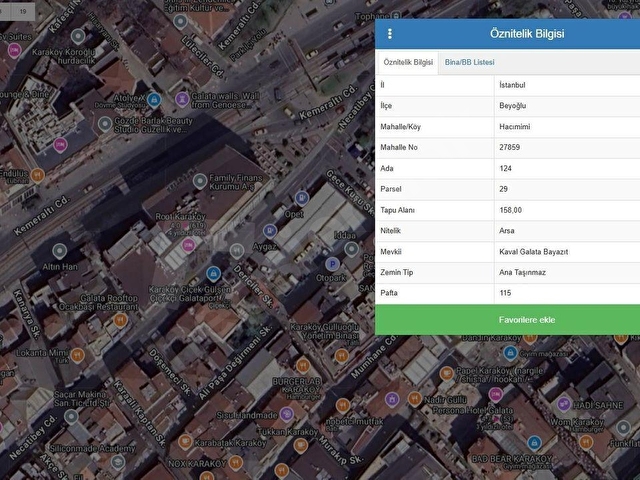Click the Galata Rooftop Ocakbaşı restaurant marker
Screen dimensions: 640x480
coord(120,320)
